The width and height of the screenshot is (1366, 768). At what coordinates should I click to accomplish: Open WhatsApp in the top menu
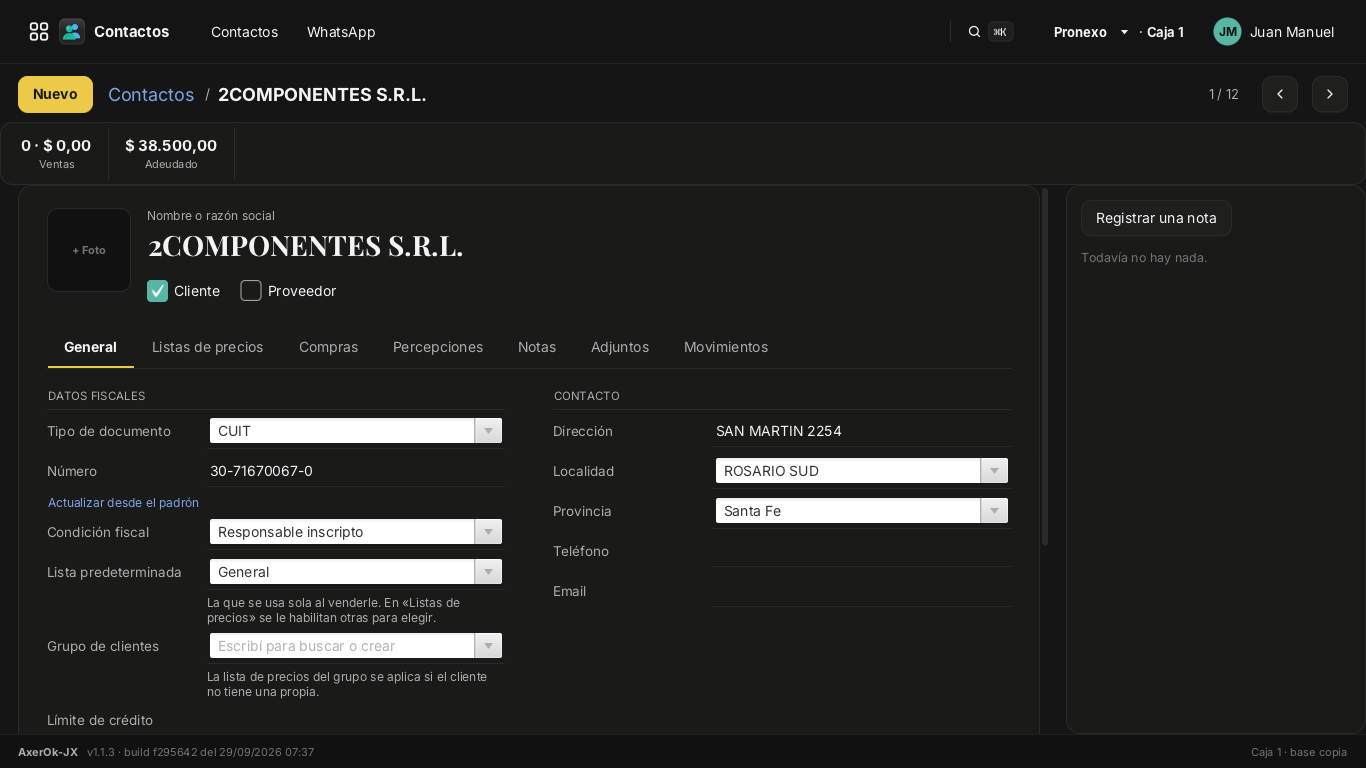341,32
